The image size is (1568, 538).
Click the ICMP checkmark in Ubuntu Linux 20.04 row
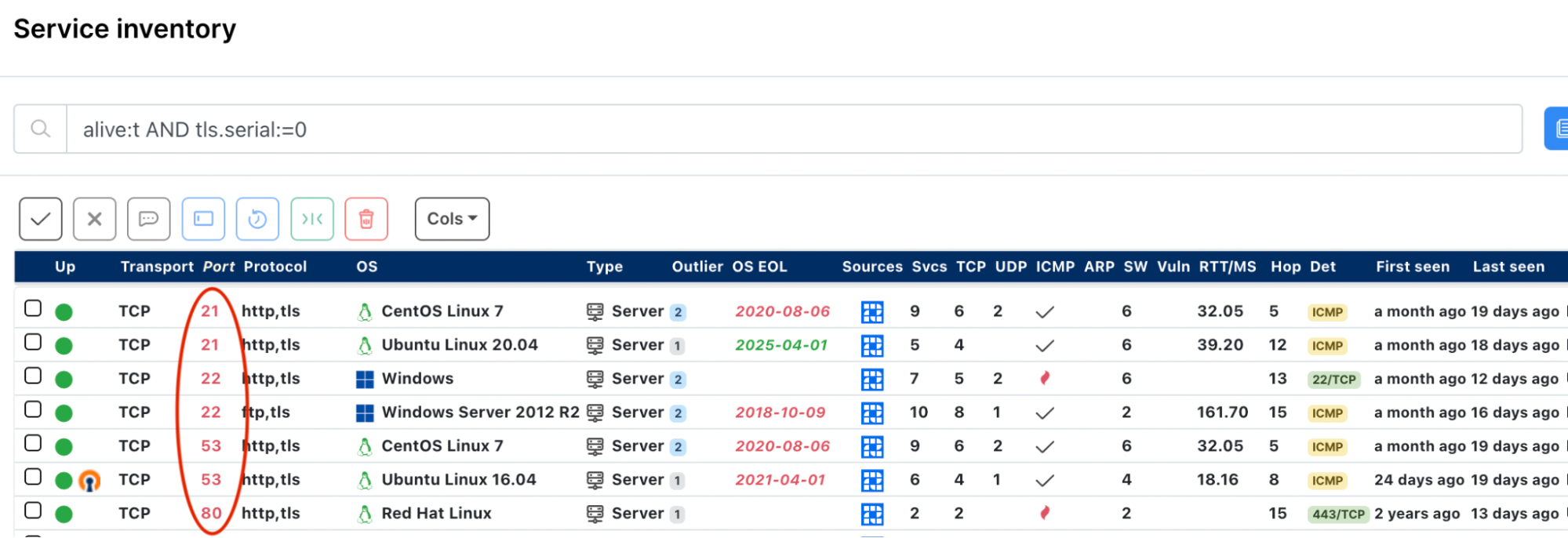(1045, 346)
